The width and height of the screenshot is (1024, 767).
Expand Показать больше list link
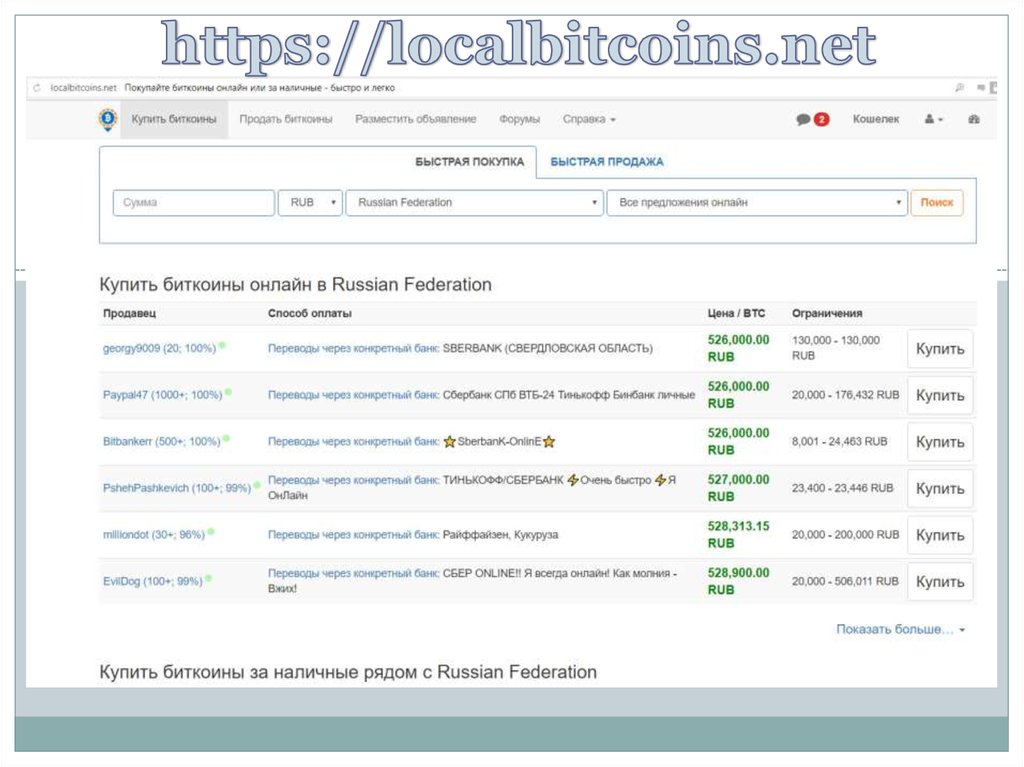pyautogui.click(x=901, y=629)
